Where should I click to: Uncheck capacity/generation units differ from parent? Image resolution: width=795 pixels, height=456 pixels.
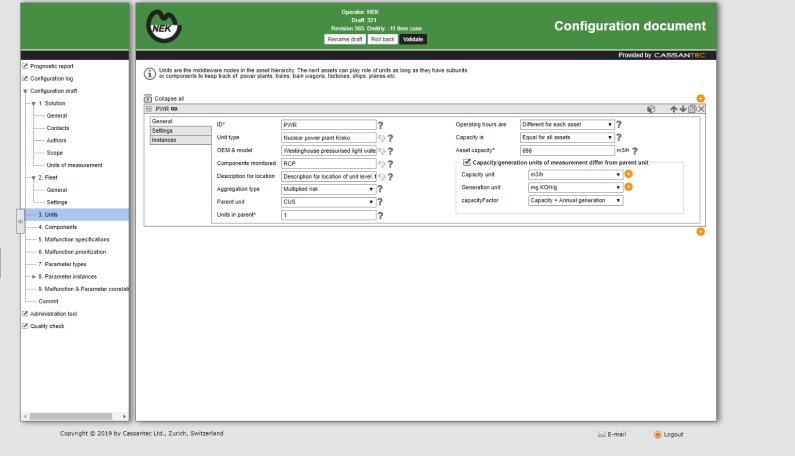(467, 162)
